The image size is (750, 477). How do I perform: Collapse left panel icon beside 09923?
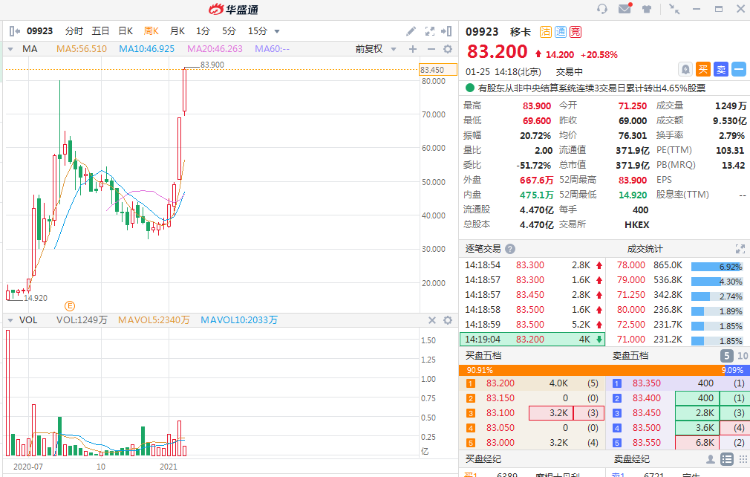(x=14, y=31)
